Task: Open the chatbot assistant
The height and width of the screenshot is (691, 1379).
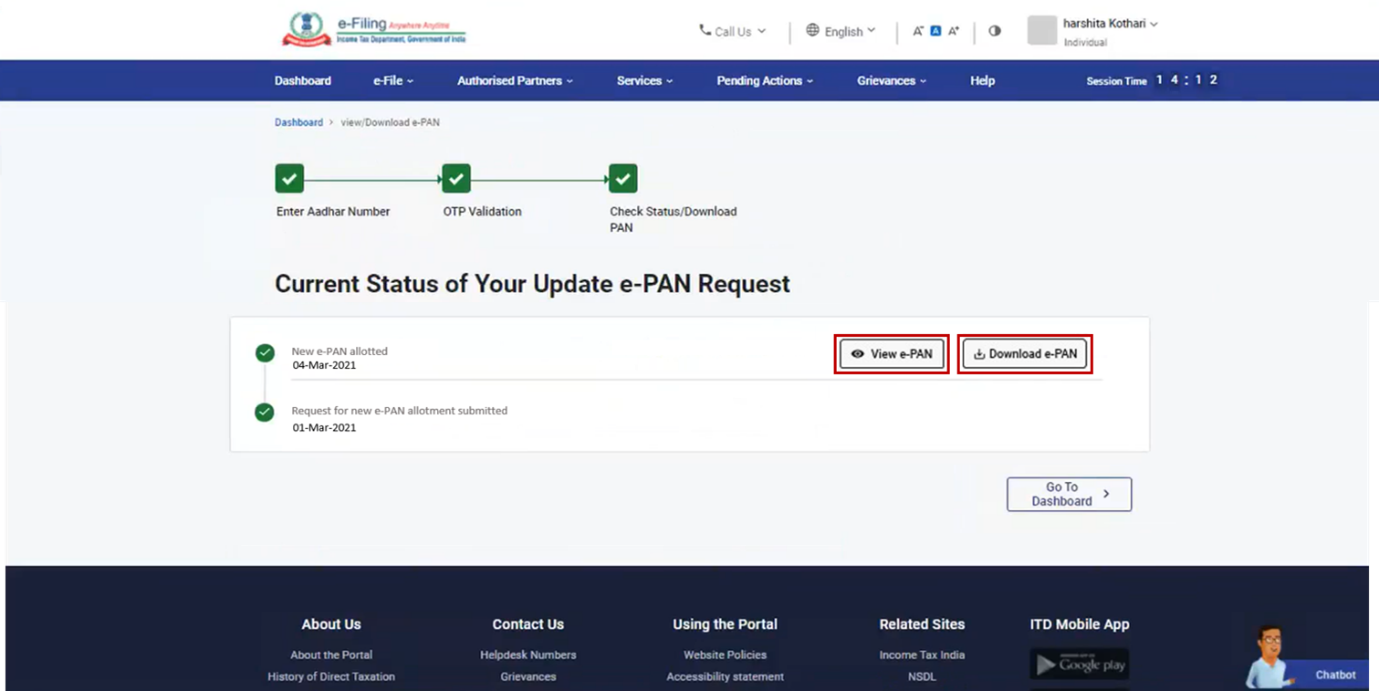Action: click(x=1334, y=675)
